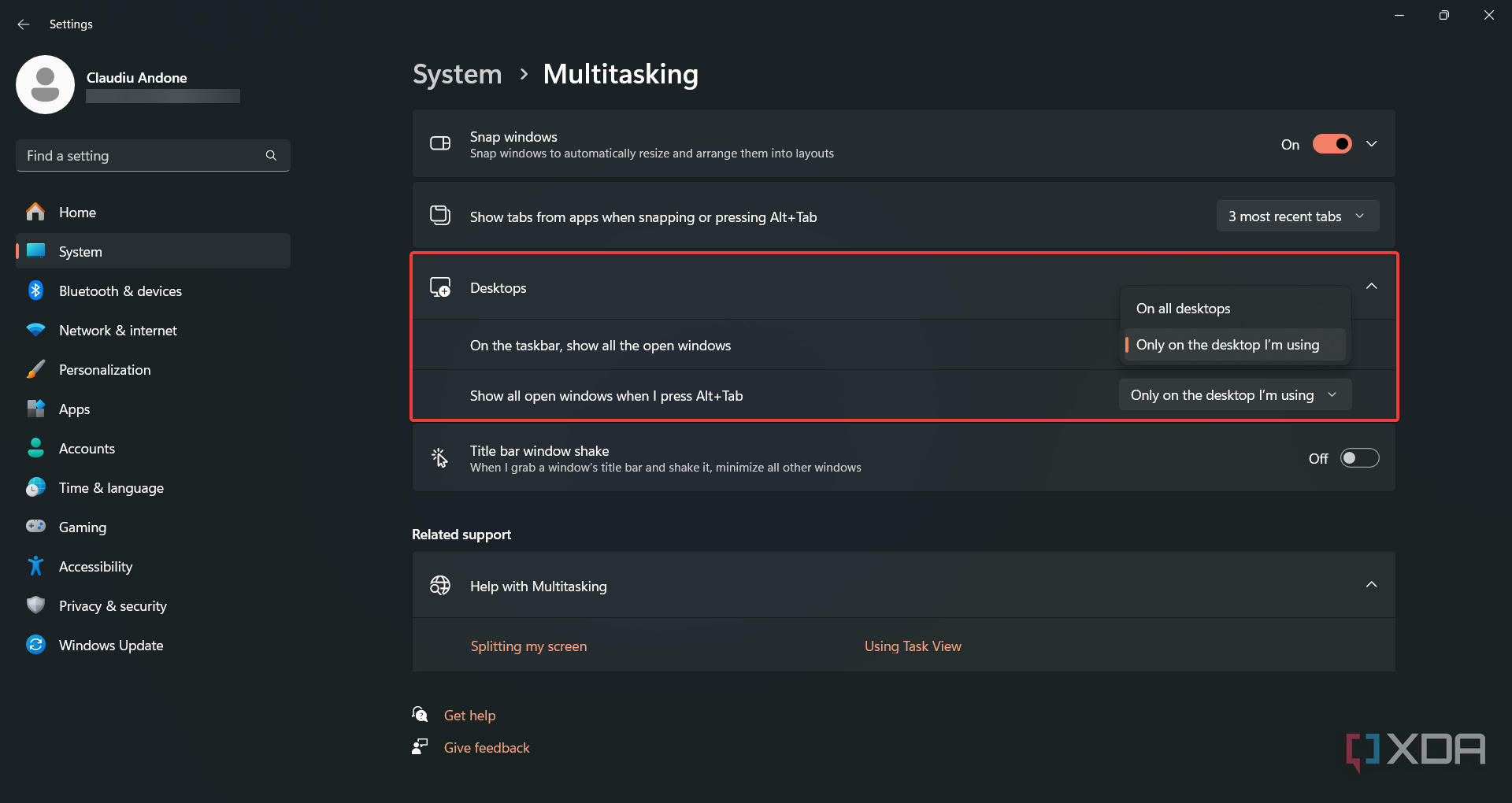The height and width of the screenshot is (803, 1512).
Task: Click the back arrow in Settings
Action: point(24,24)
